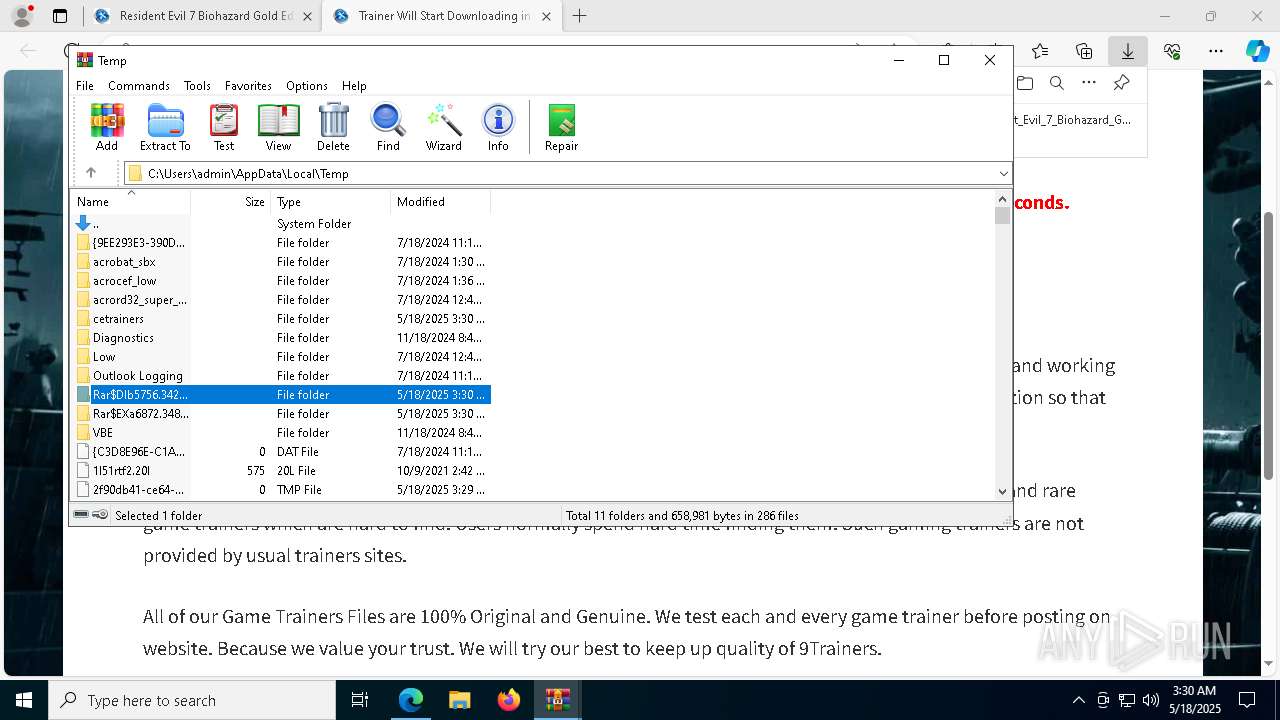This screenshot has height=720, width=1280.
Task: Select the acrobat_sbx folder
Action: (x=282, y=262)
